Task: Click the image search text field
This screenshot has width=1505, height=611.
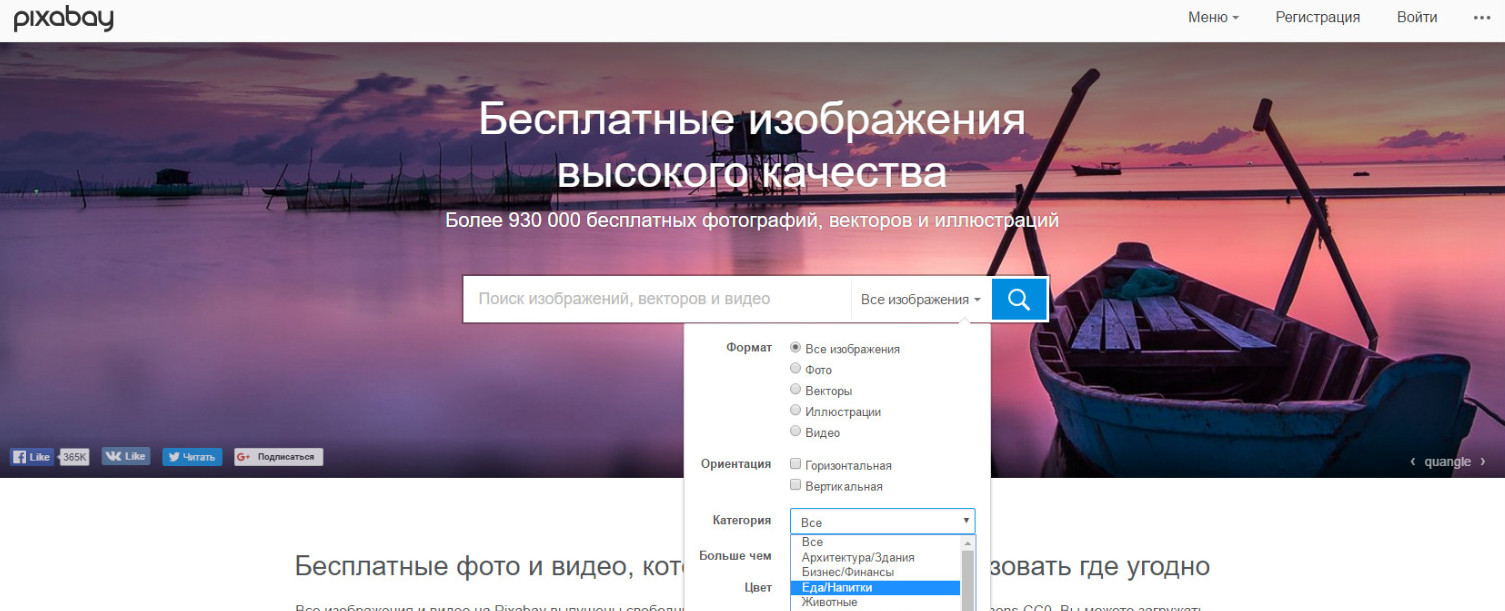Action: point(657,299)
